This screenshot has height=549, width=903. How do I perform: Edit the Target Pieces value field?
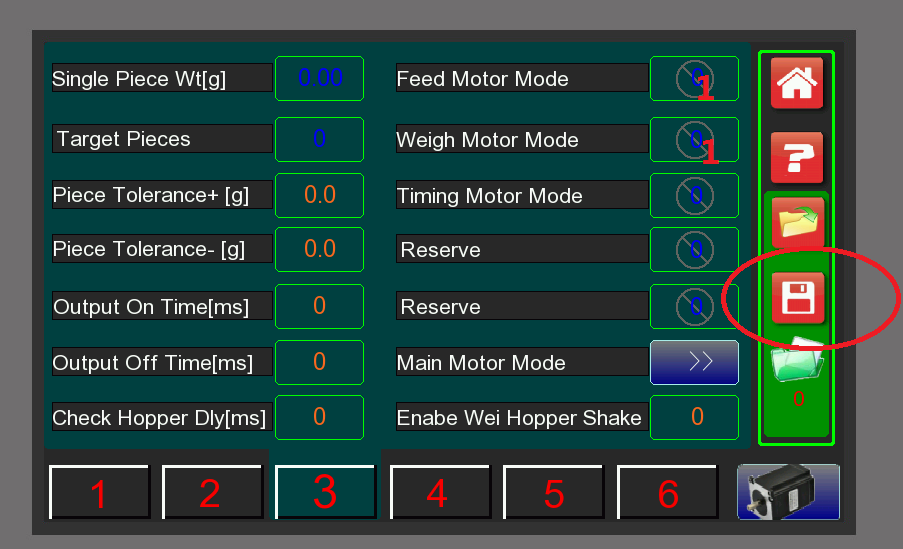click(319, 139)
